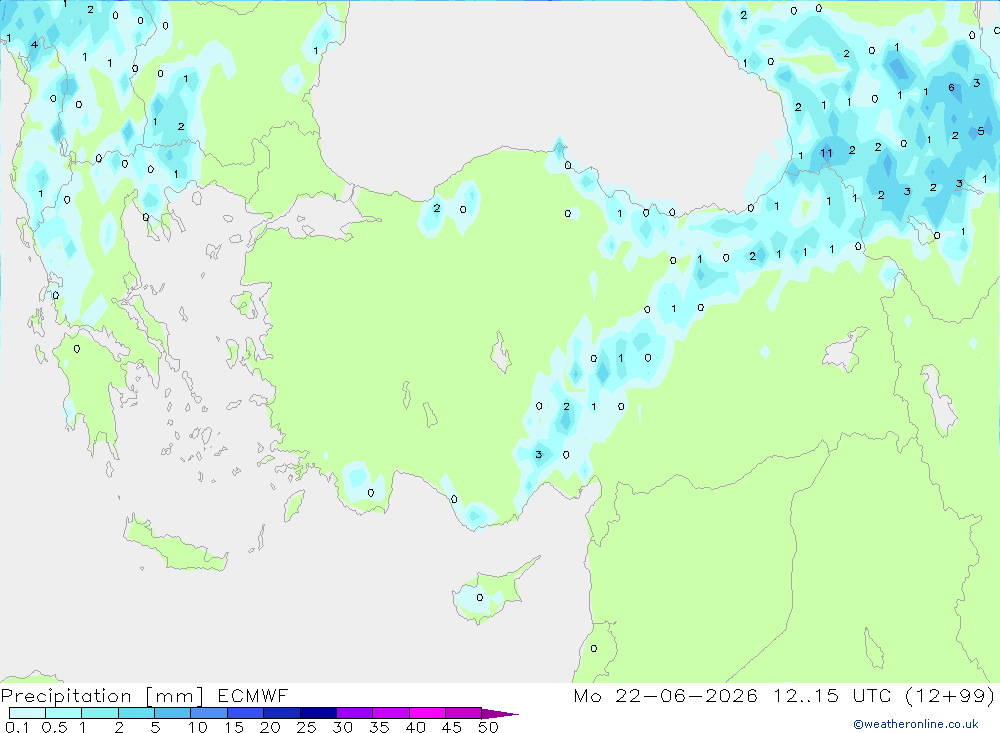Viewport: 1000px width, 733px height.
Task: Click the legend tick label "40"
Action: 415,727
